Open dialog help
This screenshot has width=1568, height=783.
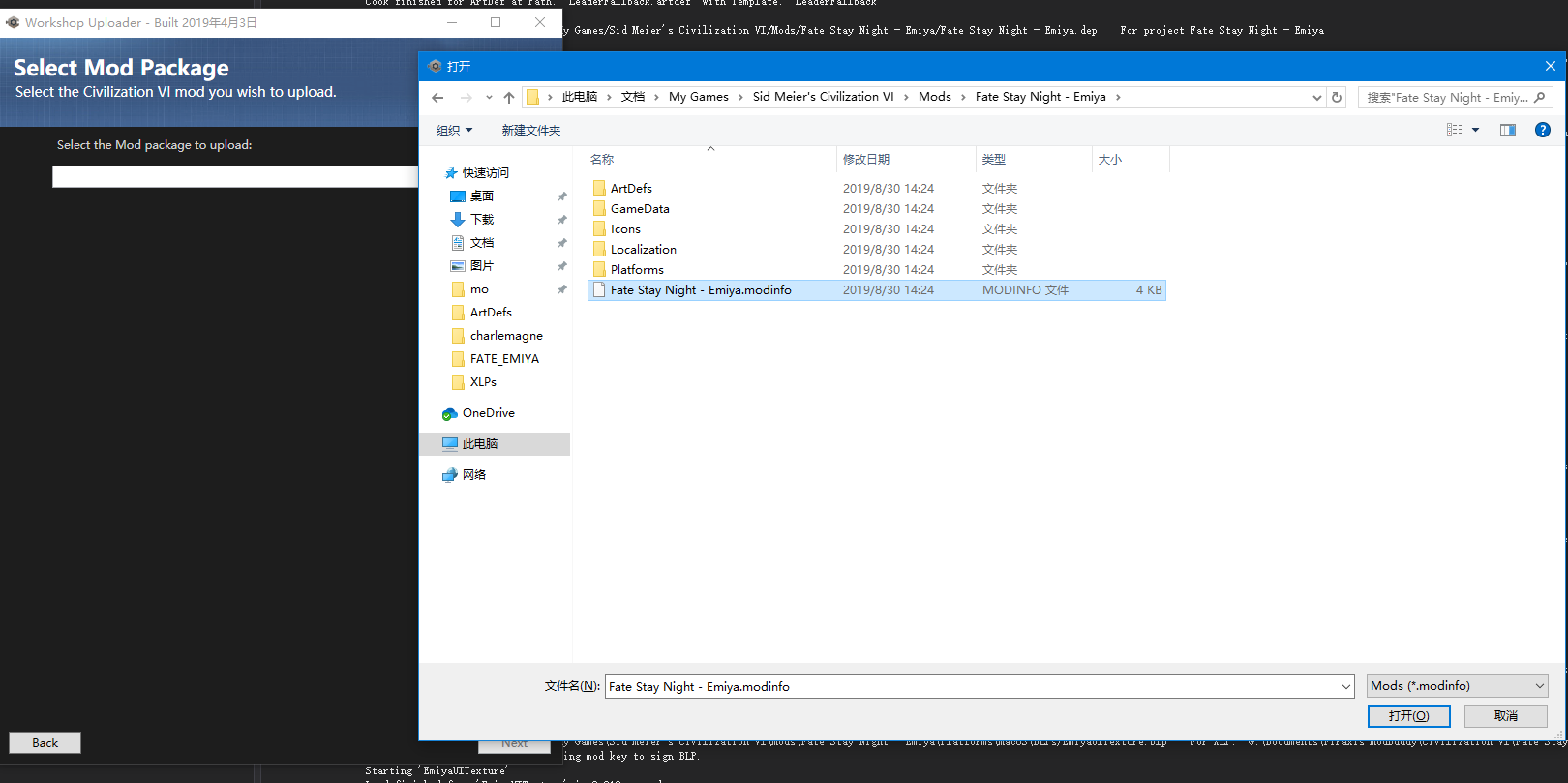tap(1543, 130)
